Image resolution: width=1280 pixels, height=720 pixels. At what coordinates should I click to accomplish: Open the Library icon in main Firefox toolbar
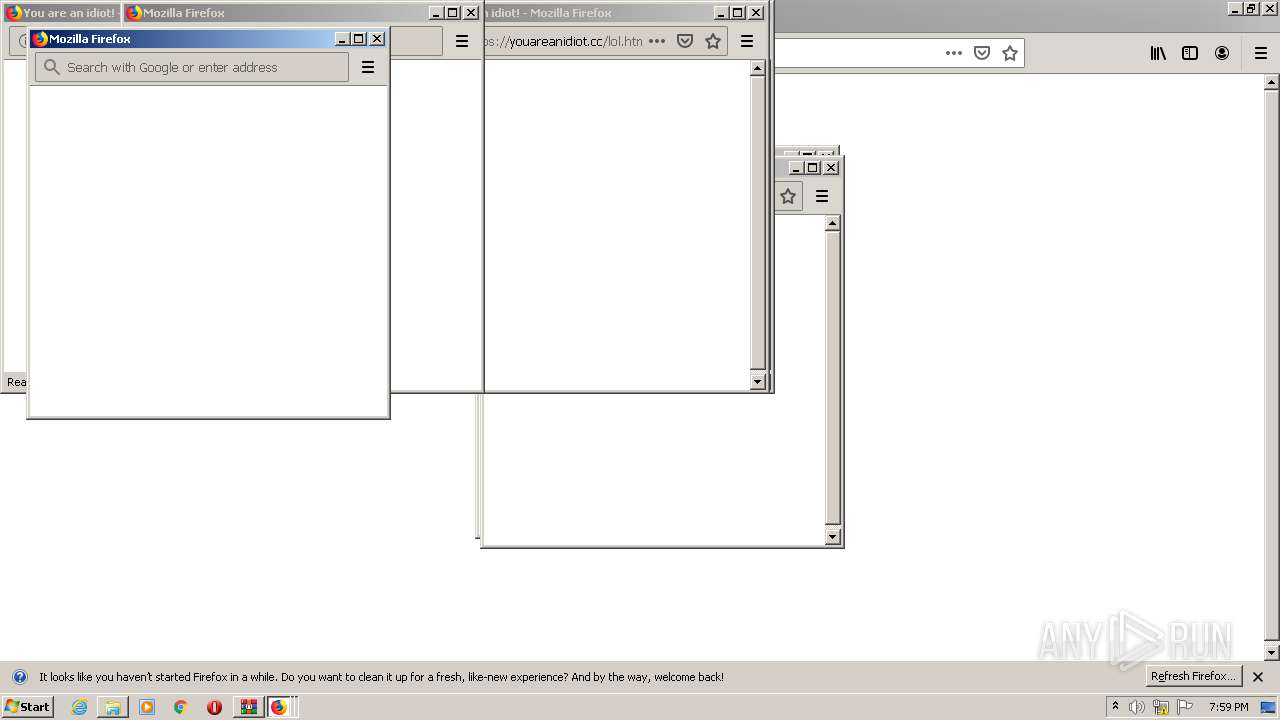click(1158, 53)
